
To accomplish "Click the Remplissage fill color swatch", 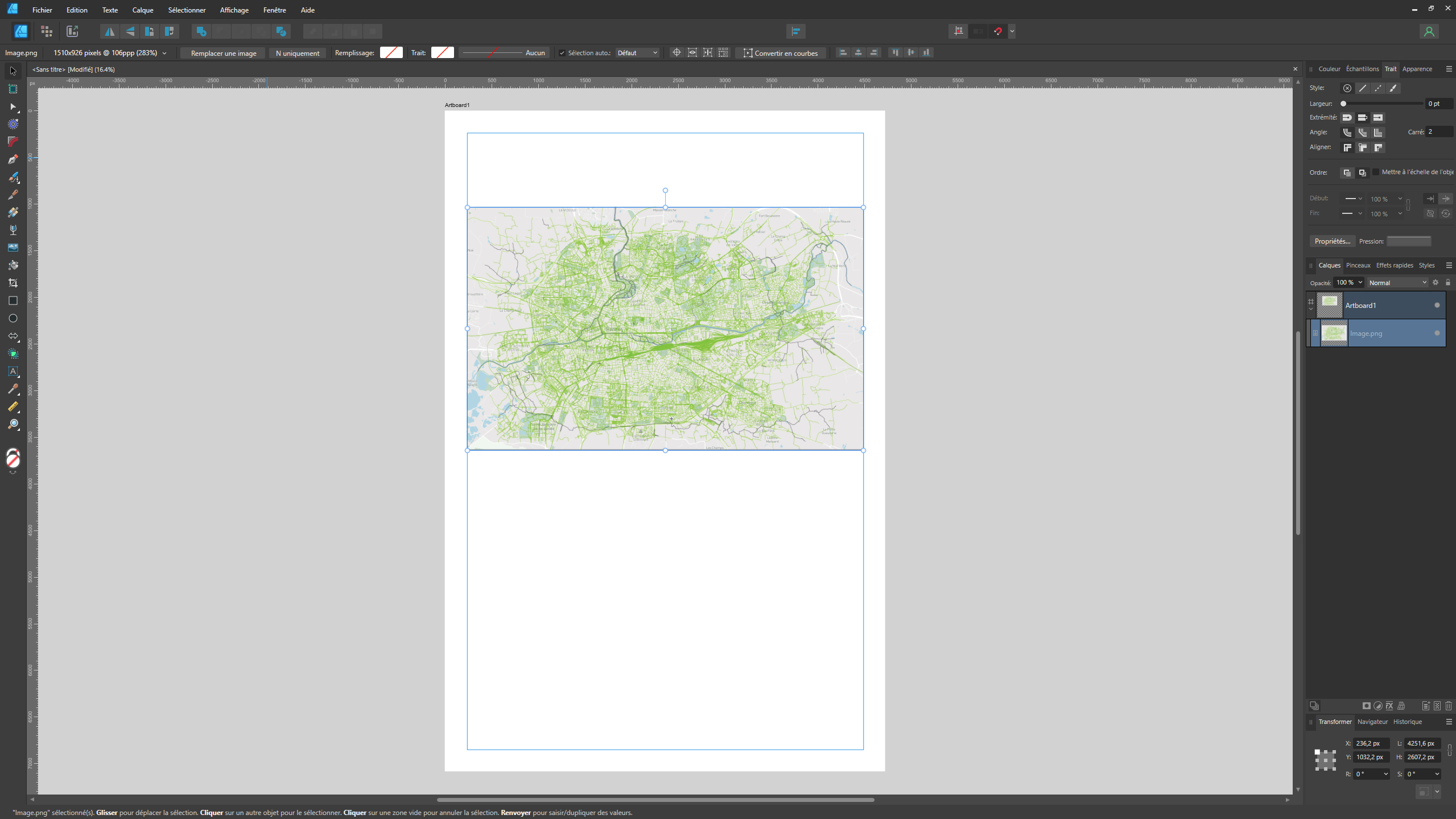I will [x=391, y=53].
